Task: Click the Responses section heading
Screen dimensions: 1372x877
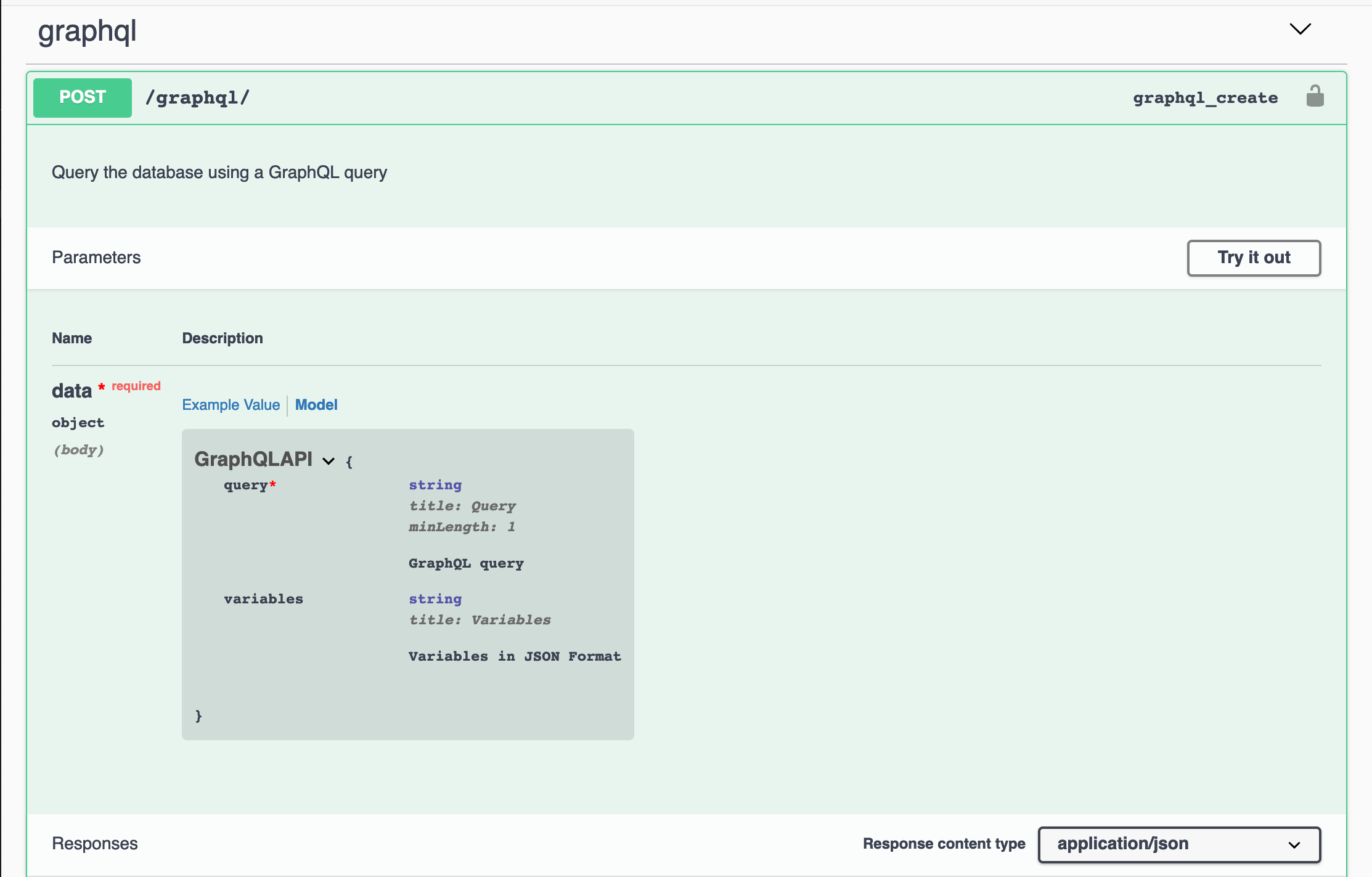Action: click(x=95, y=843)
